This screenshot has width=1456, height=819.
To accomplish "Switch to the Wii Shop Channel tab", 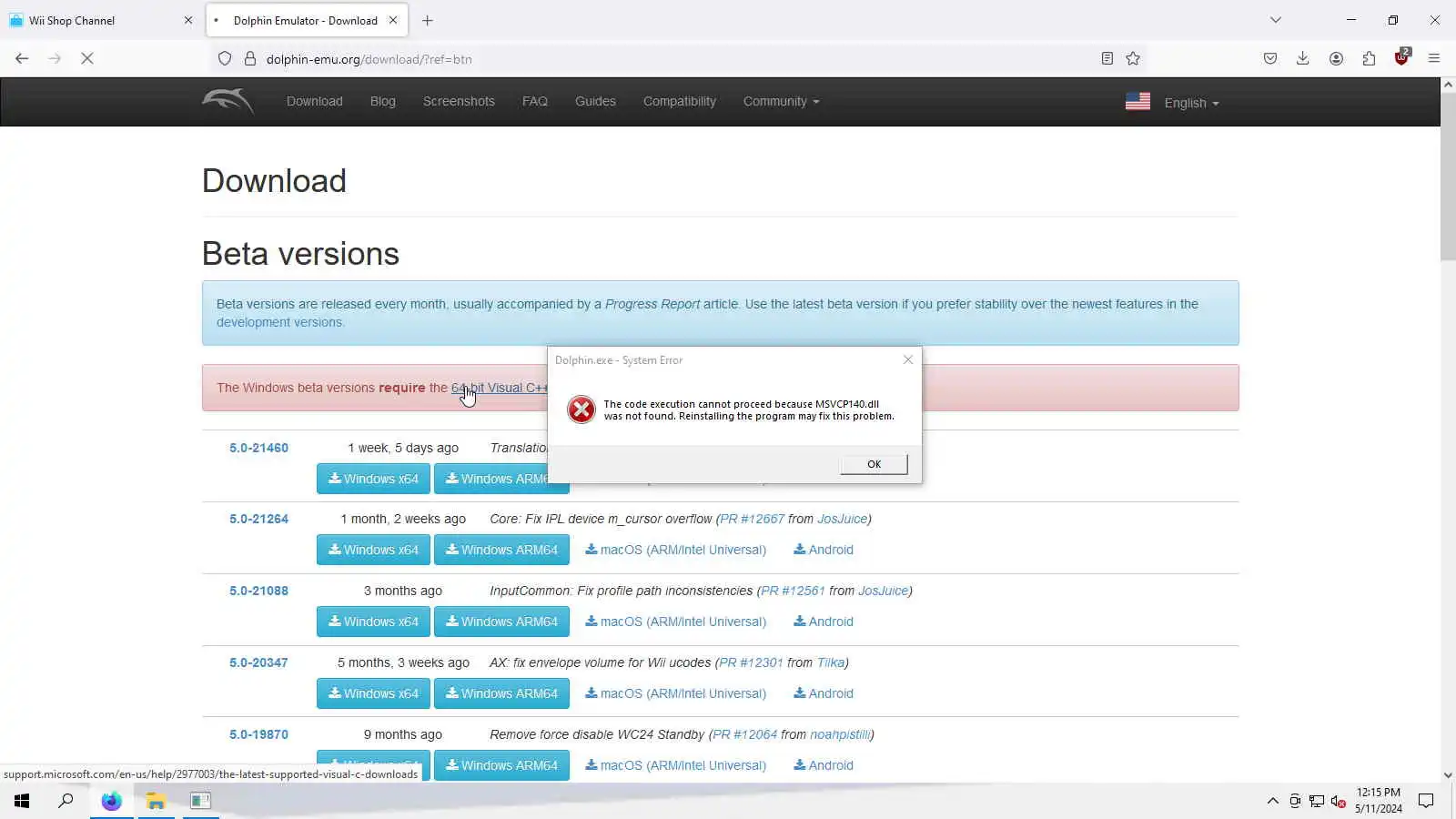I will coord(100,20).
